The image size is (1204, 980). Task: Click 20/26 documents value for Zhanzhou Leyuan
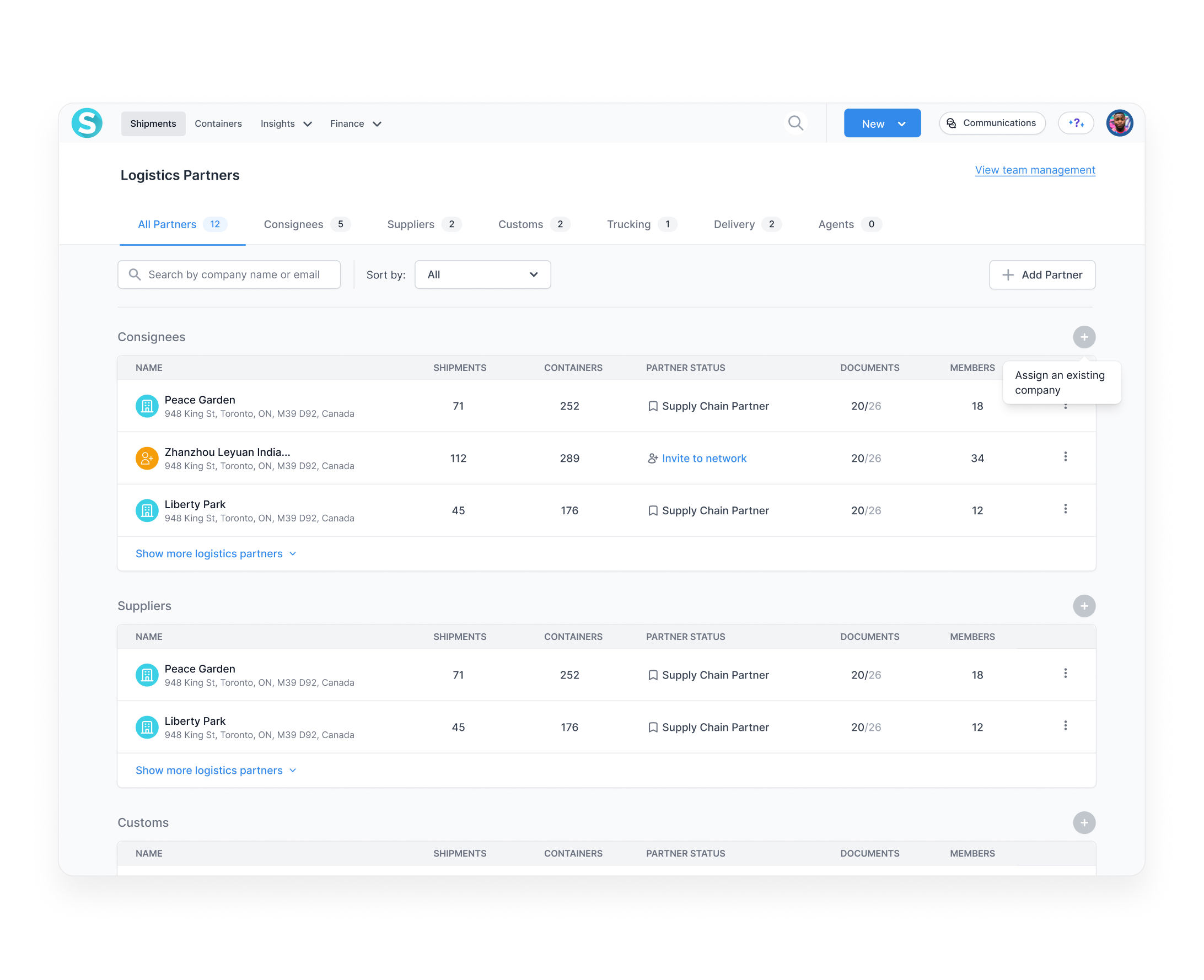tap(866, 459)
